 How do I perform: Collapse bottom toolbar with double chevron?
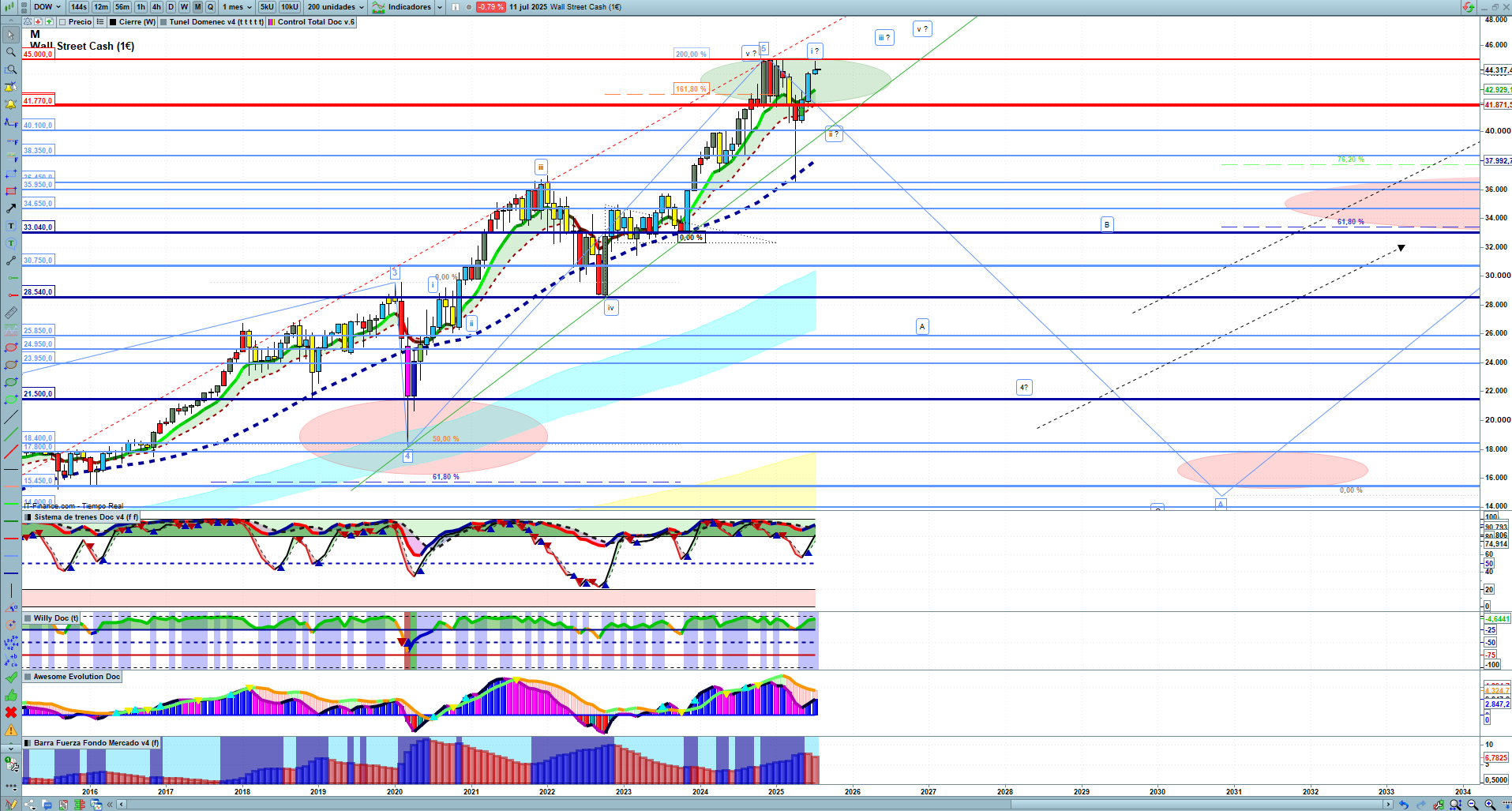111,805
